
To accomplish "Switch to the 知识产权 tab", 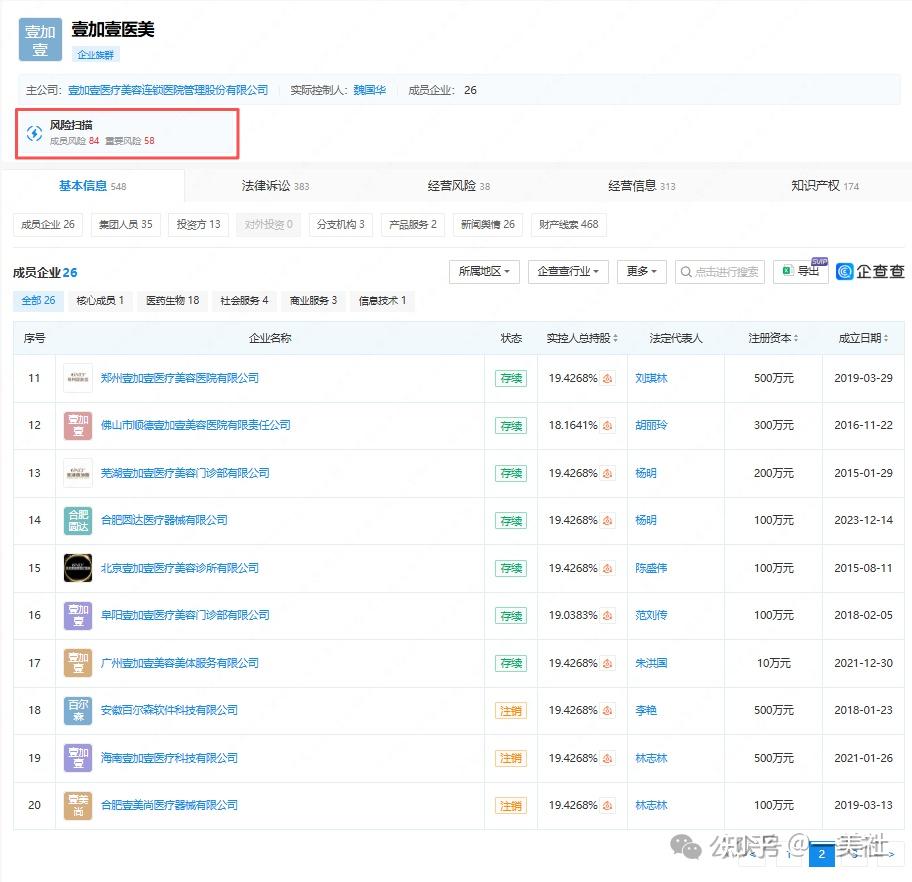I will point(825,186).
